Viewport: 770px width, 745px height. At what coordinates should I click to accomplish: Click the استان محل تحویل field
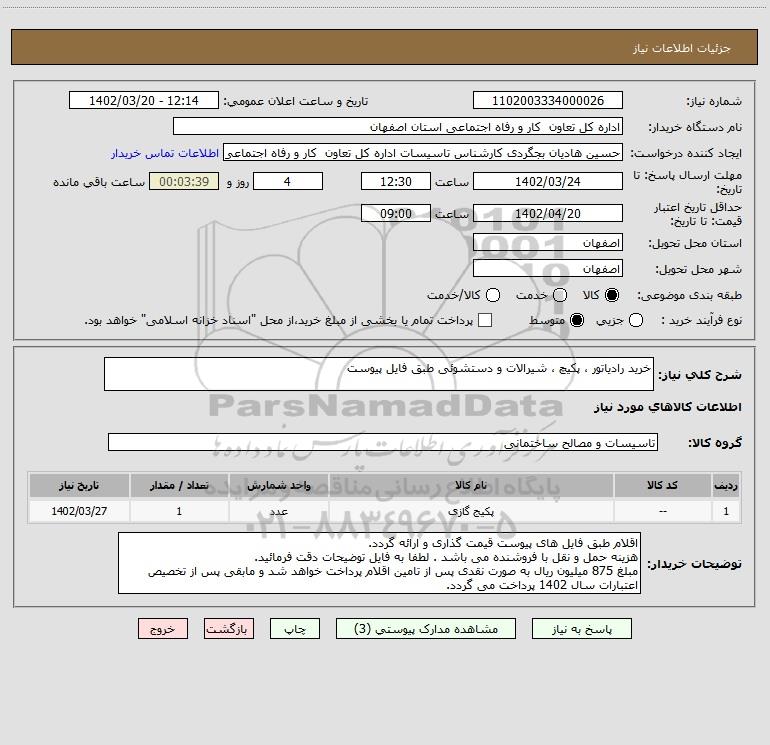click(x=548, y=243)
